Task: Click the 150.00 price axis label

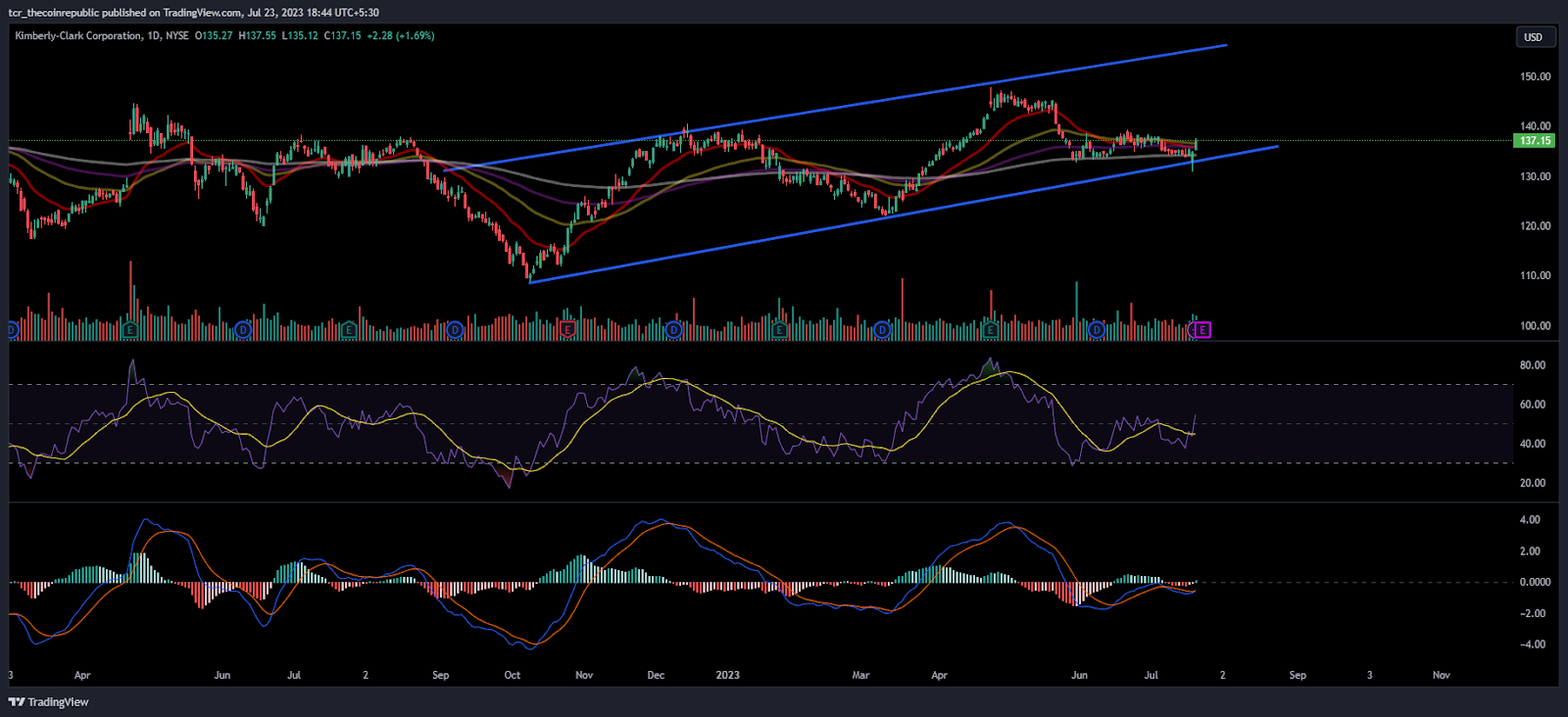Action: pos(1535,76)
